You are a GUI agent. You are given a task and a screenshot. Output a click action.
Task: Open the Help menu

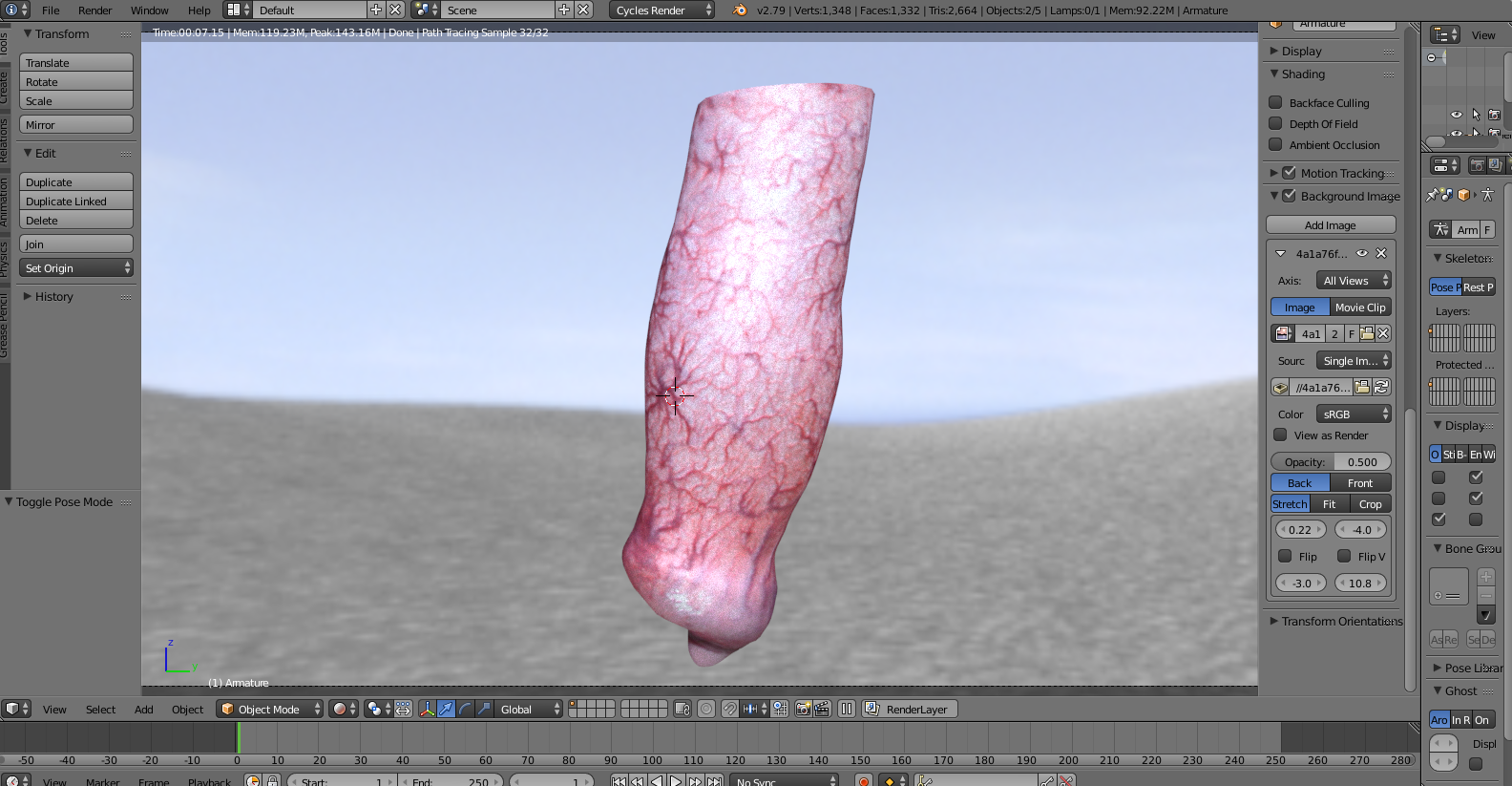click(199, 10)
